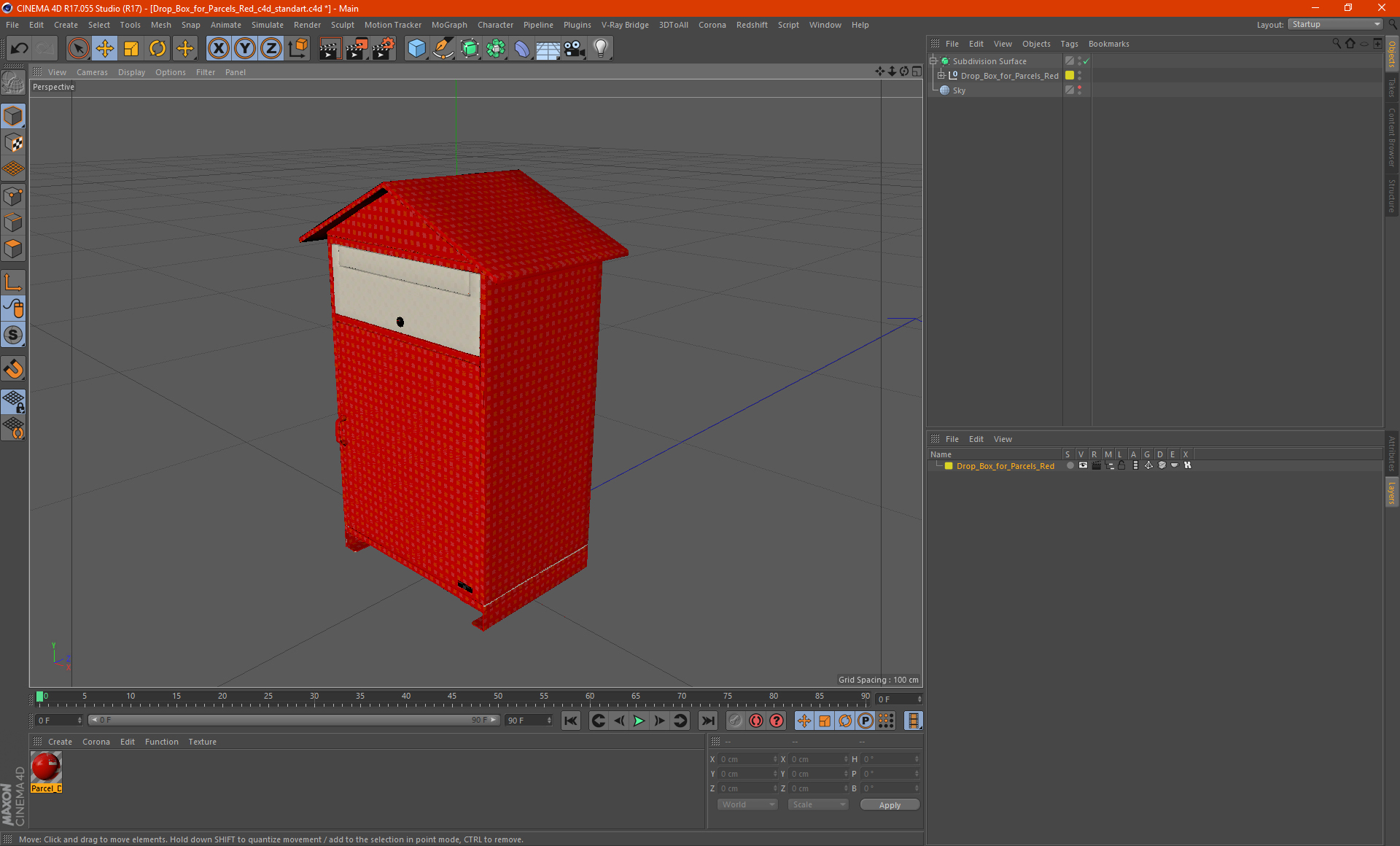Viewport: 1400px width, 846px height.
Task: Add a Subdivision Surface generator
Action: point(470,49)
